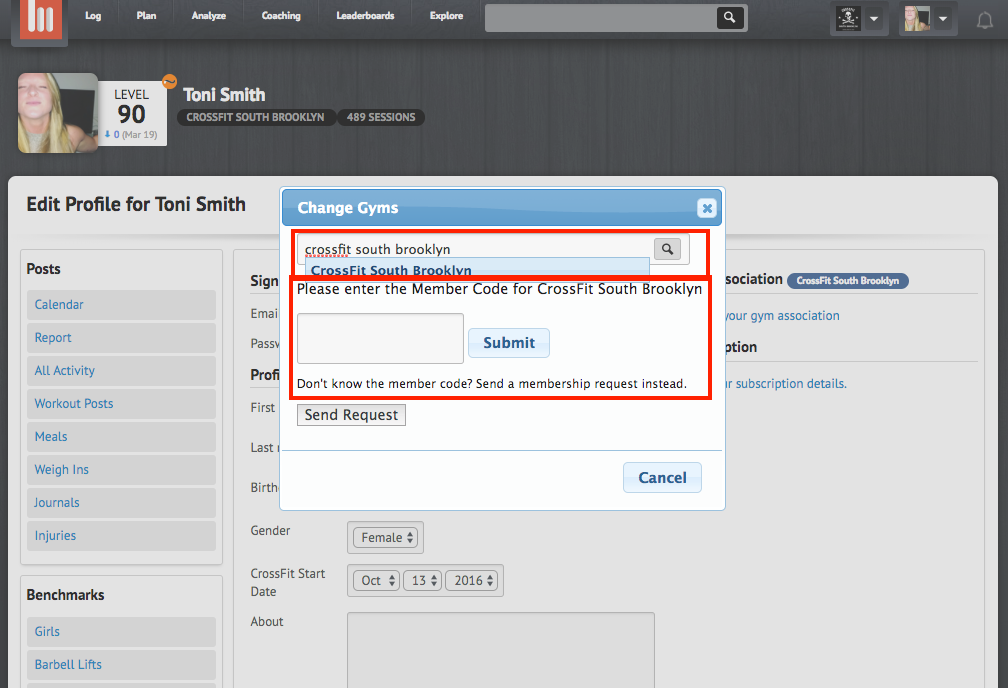Click the LEVEL 90 box
The width and height of the screenshot is (1008, 688).
132,114
